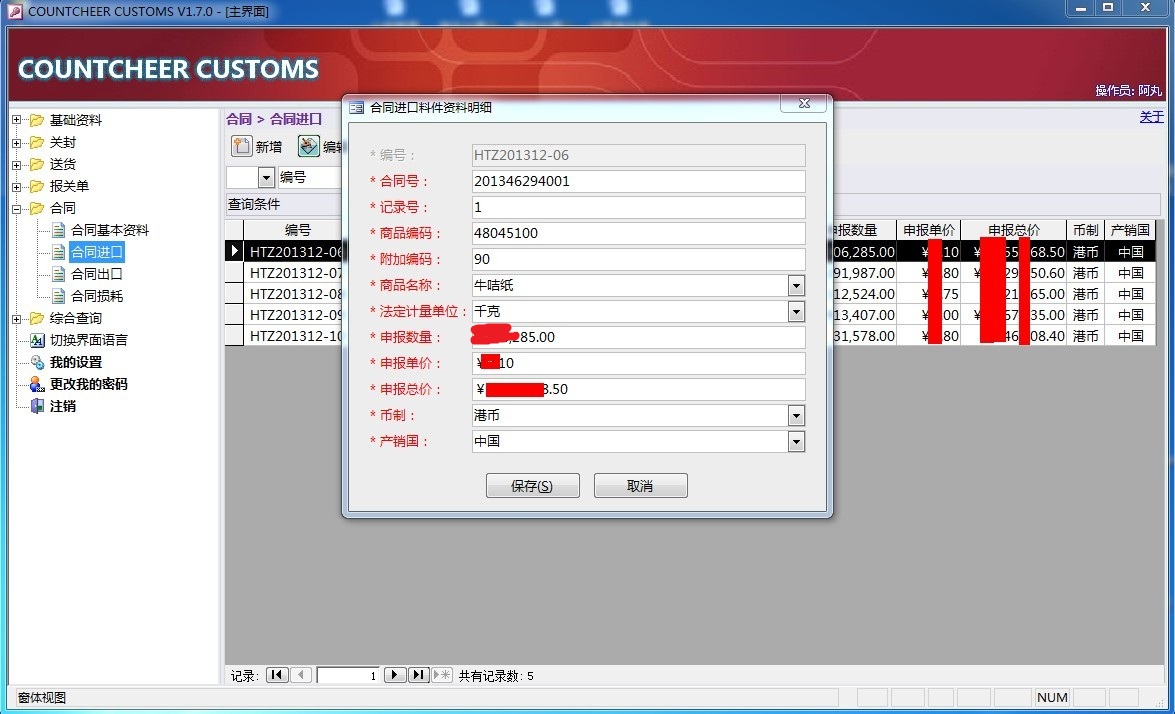Click the new record asterisk navigation button

442,675
